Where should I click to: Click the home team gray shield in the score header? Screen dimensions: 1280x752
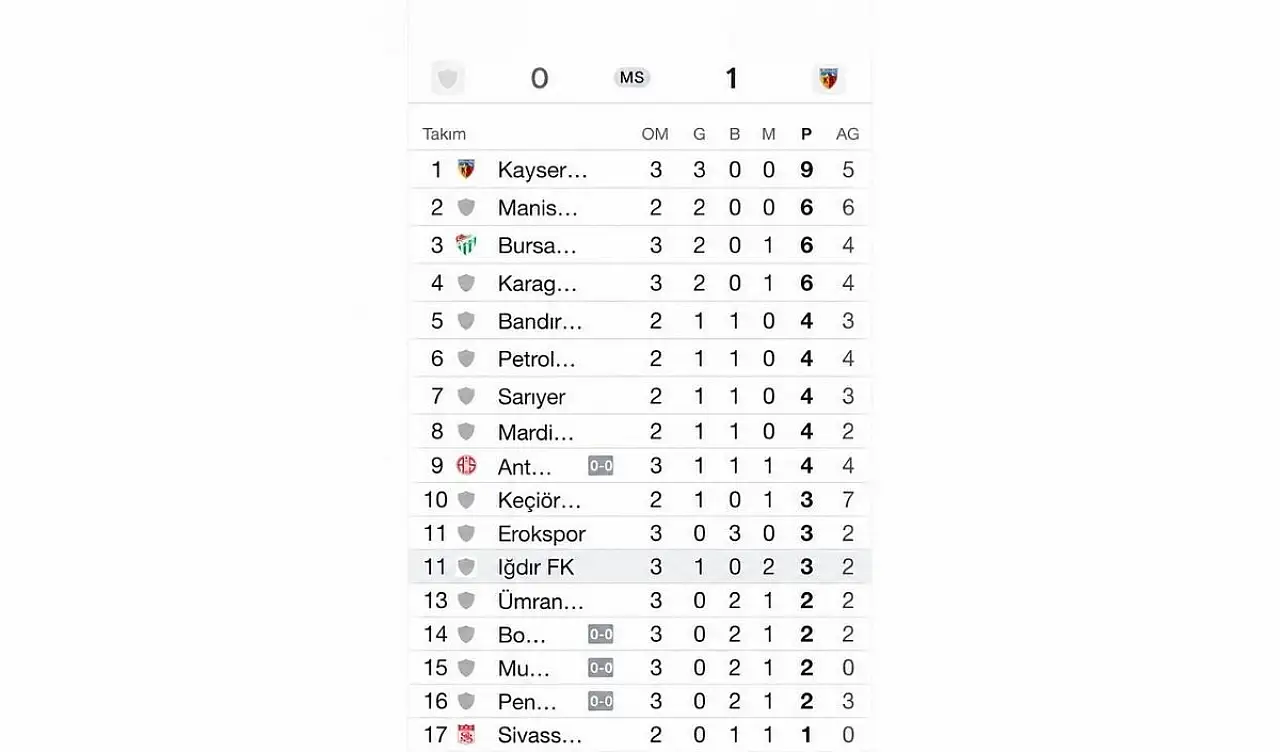448,78
